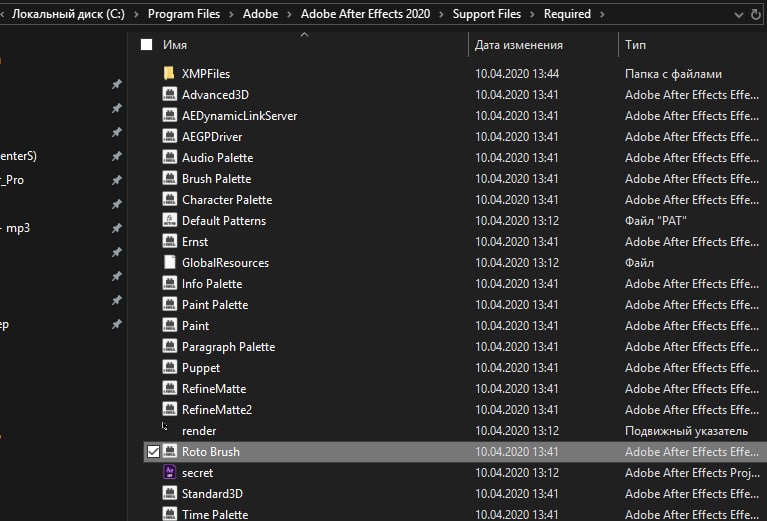This screenshot has height=521, width=767.
Task: Click the pin icon beside _Pro entry
Action: click(x=116, y=180)
